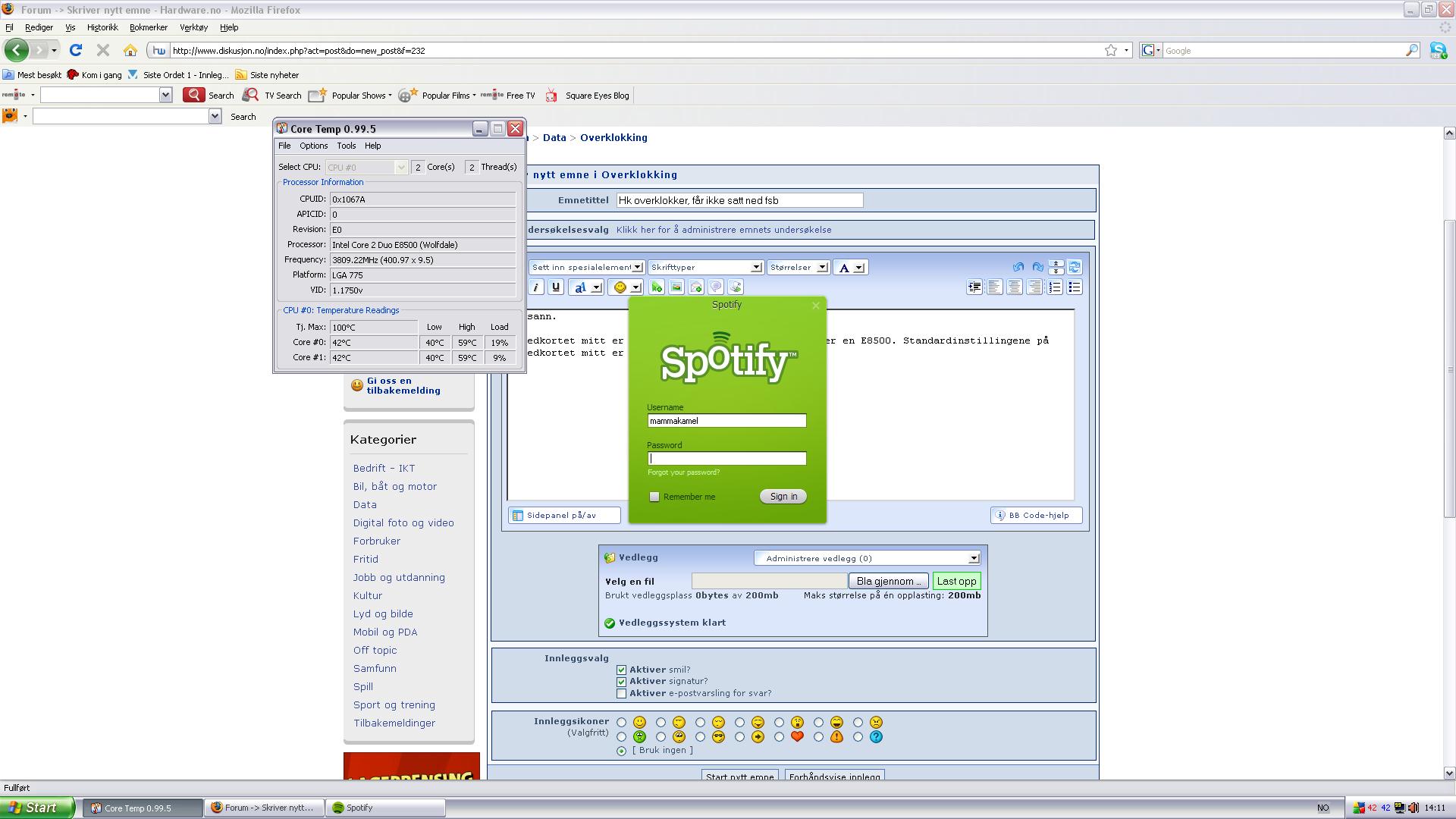Select the blue question mark post icon radio
The width and height of the screenshot is (1456, 819).
(858, 737)
